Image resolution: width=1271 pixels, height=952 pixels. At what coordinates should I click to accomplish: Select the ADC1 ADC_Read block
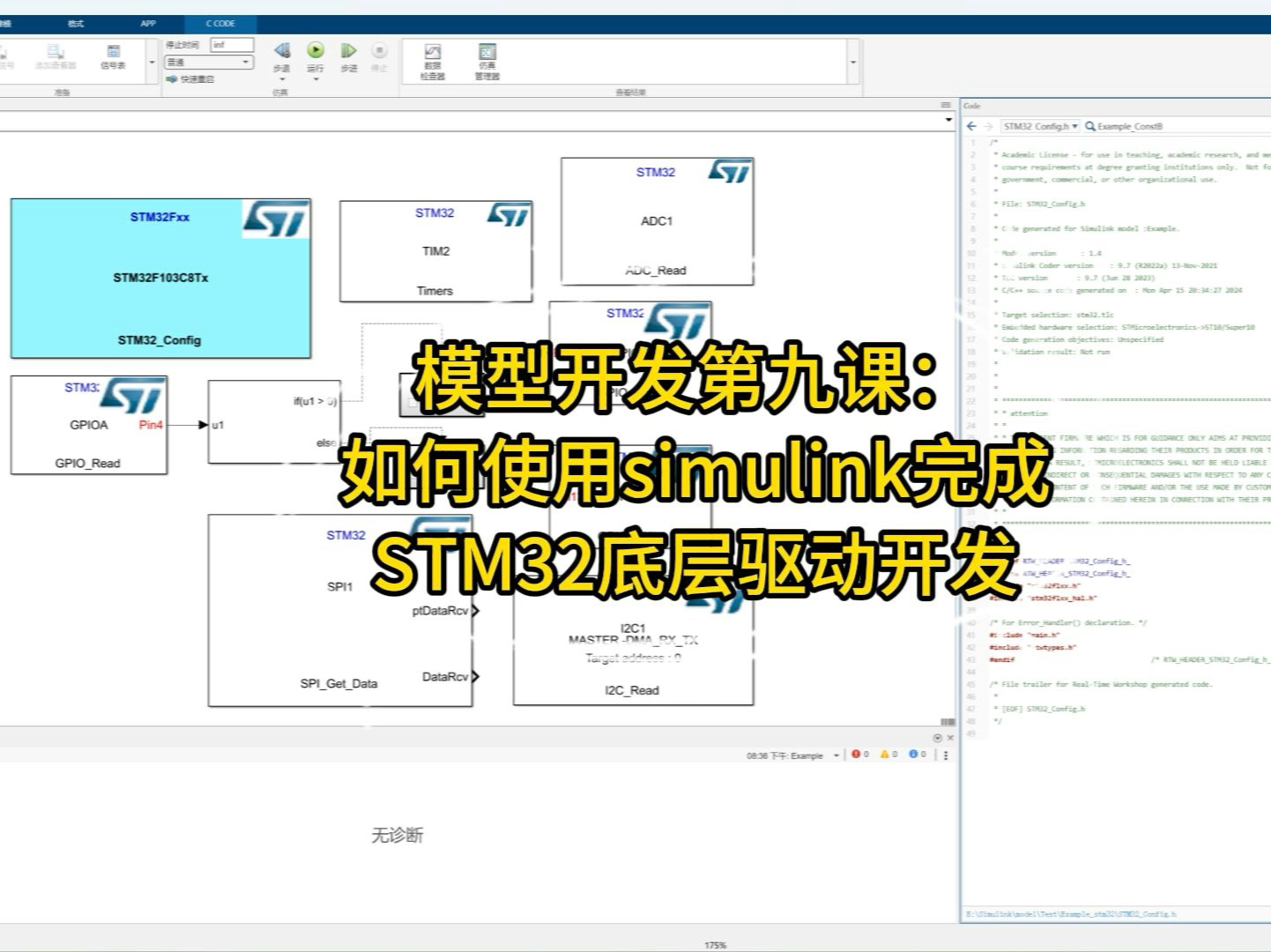click(657, 221)
